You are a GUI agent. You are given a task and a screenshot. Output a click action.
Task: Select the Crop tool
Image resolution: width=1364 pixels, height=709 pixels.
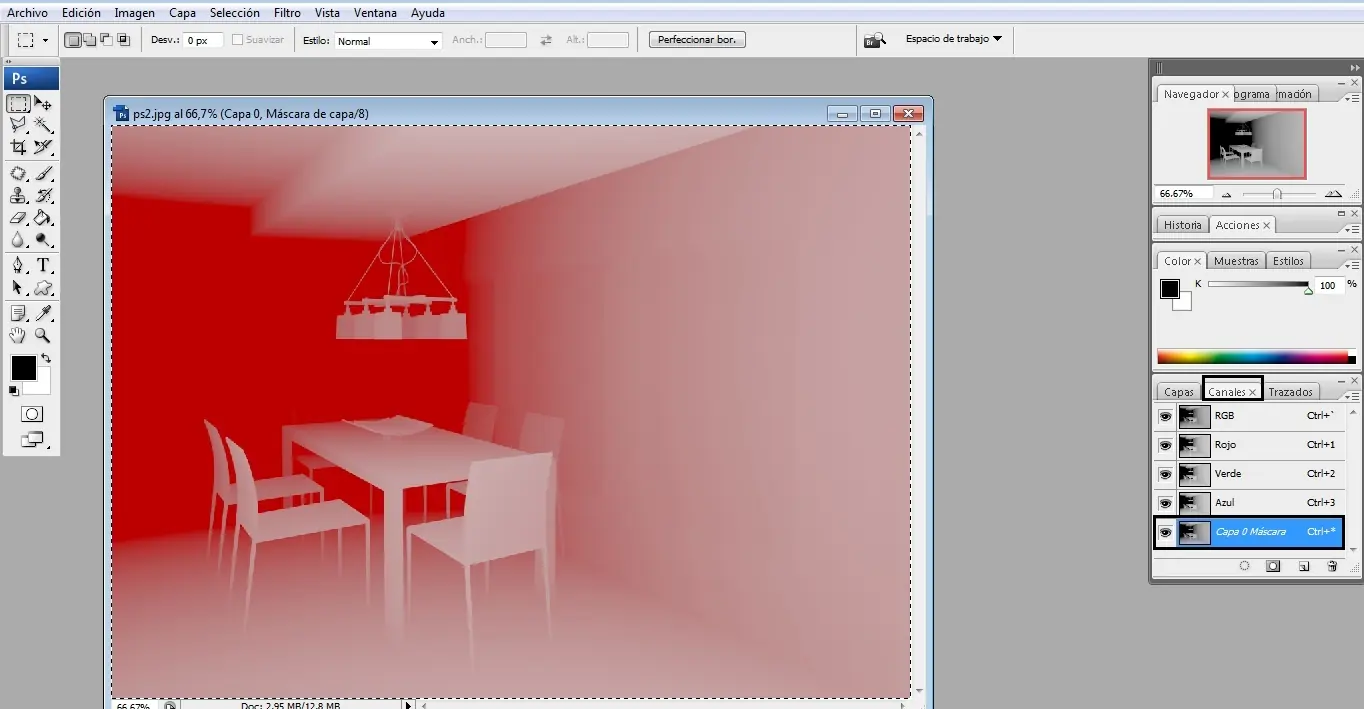[18, 147]
